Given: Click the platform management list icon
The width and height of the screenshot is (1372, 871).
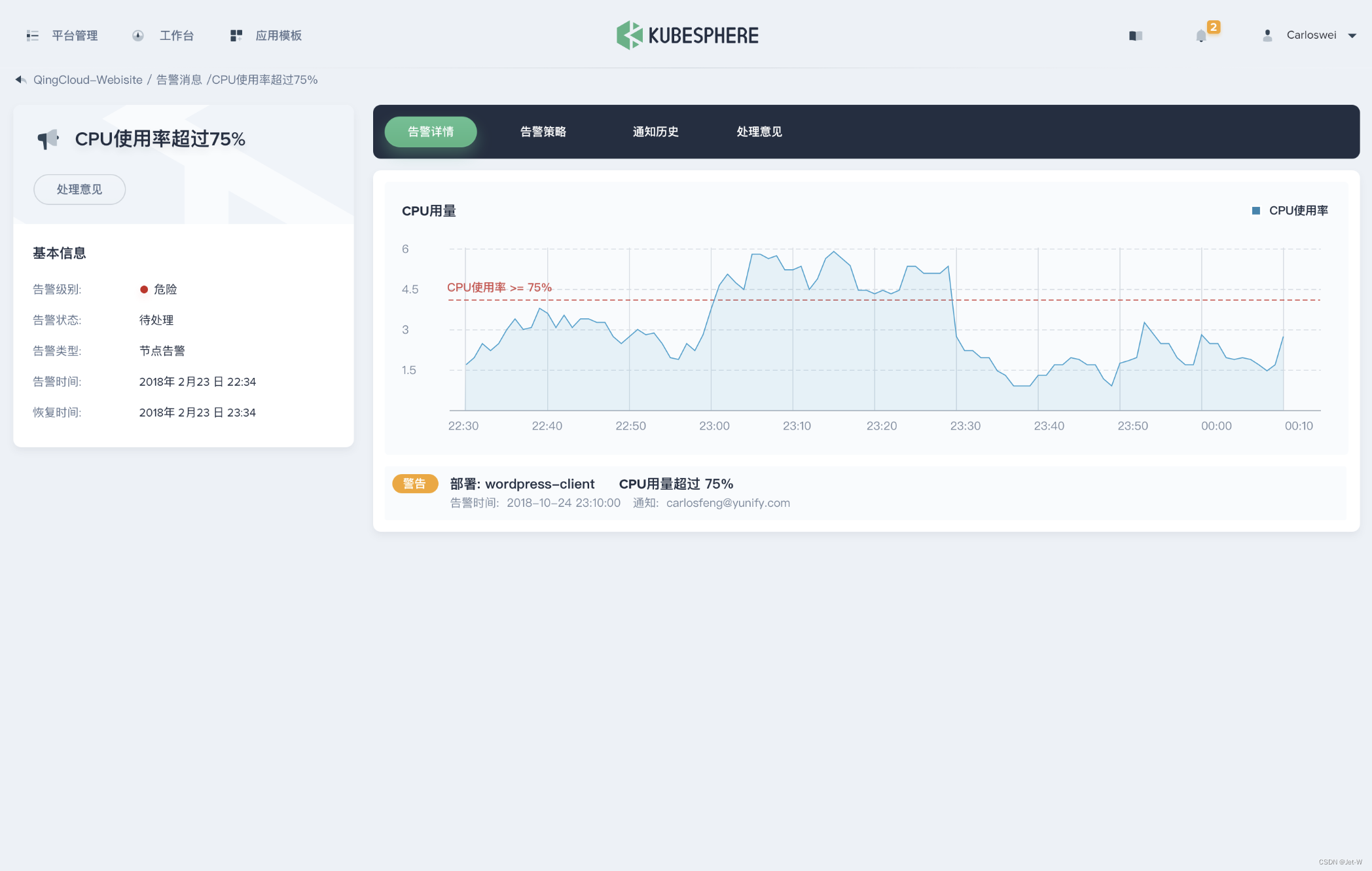Looking at the screenshot, I should (32, 35).
